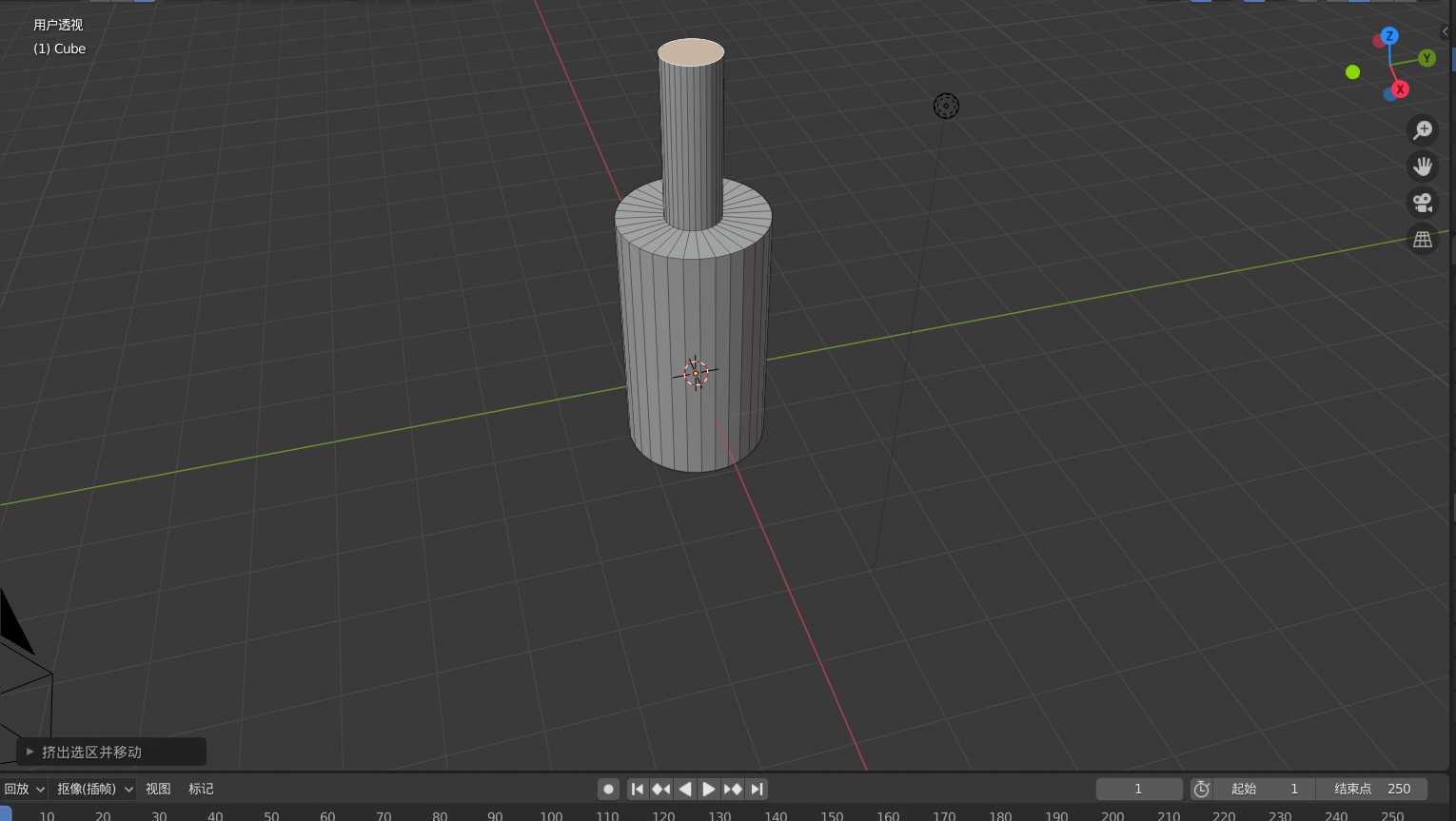Screen dimensions: 1456x821
Task: Click the Y axis on the navigation gizmo
Action: [x=1426, y=58]
